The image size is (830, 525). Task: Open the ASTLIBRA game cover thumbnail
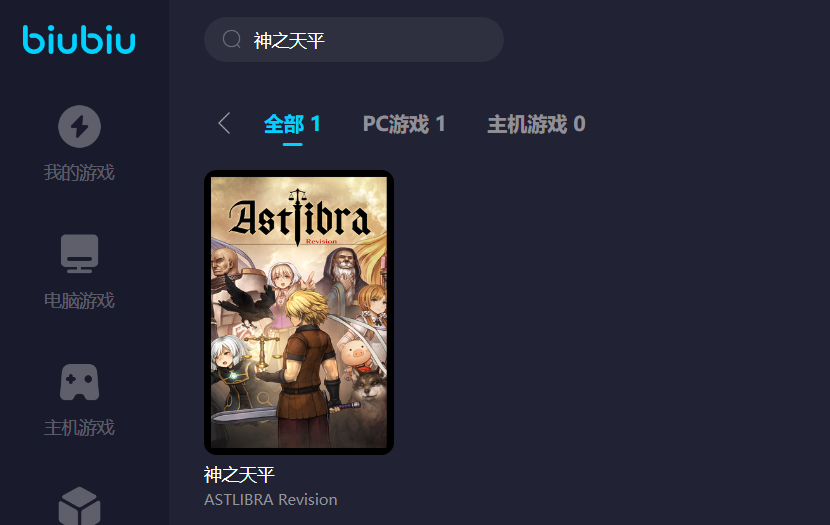point(299,312)
